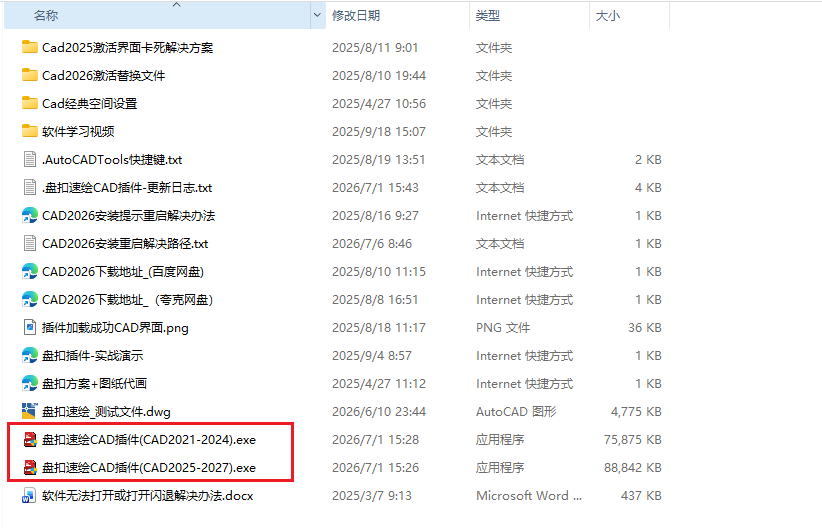Click the date 2025/8/10 19:44
This screenshot has width=822, height=528.
[x=379, y=76]
